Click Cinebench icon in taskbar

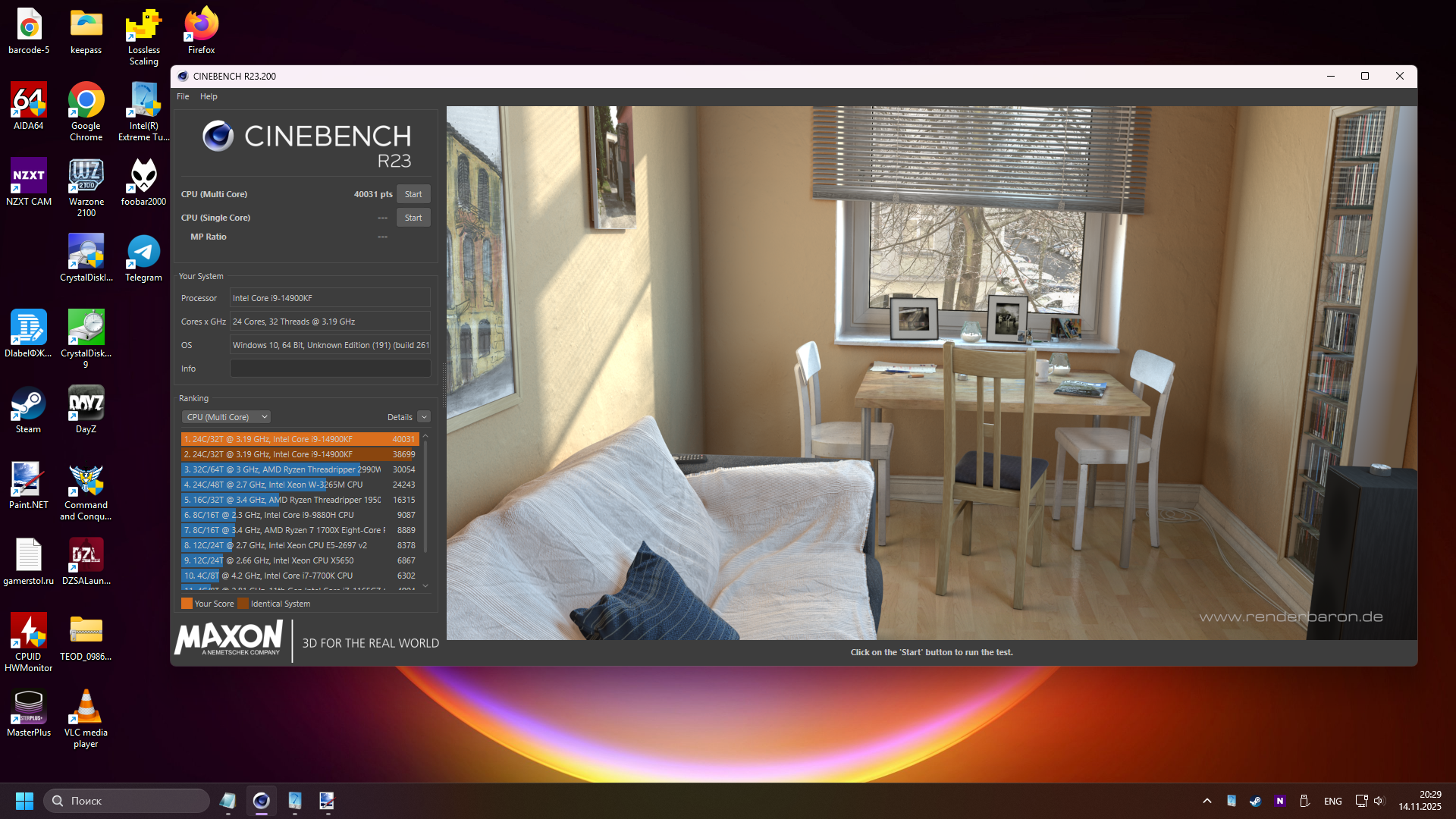262,801
